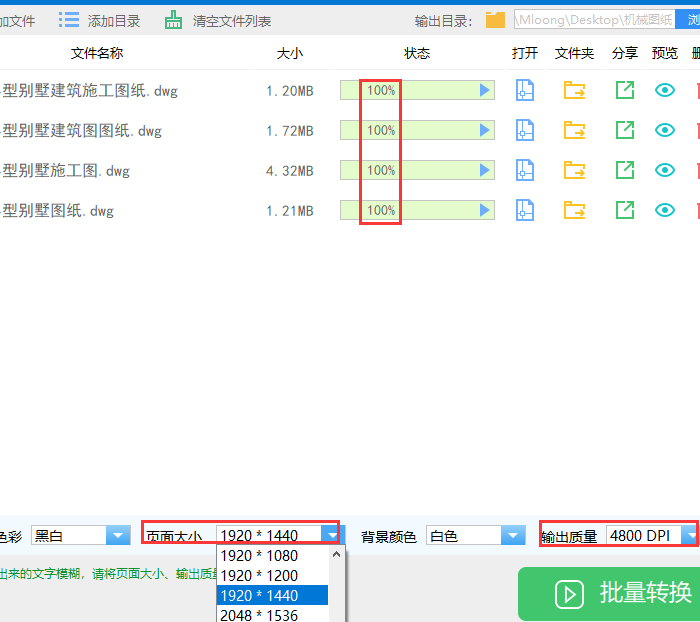Expand the 色彩 color mode dropdown
Screen dimensions: 700x622
118,535
